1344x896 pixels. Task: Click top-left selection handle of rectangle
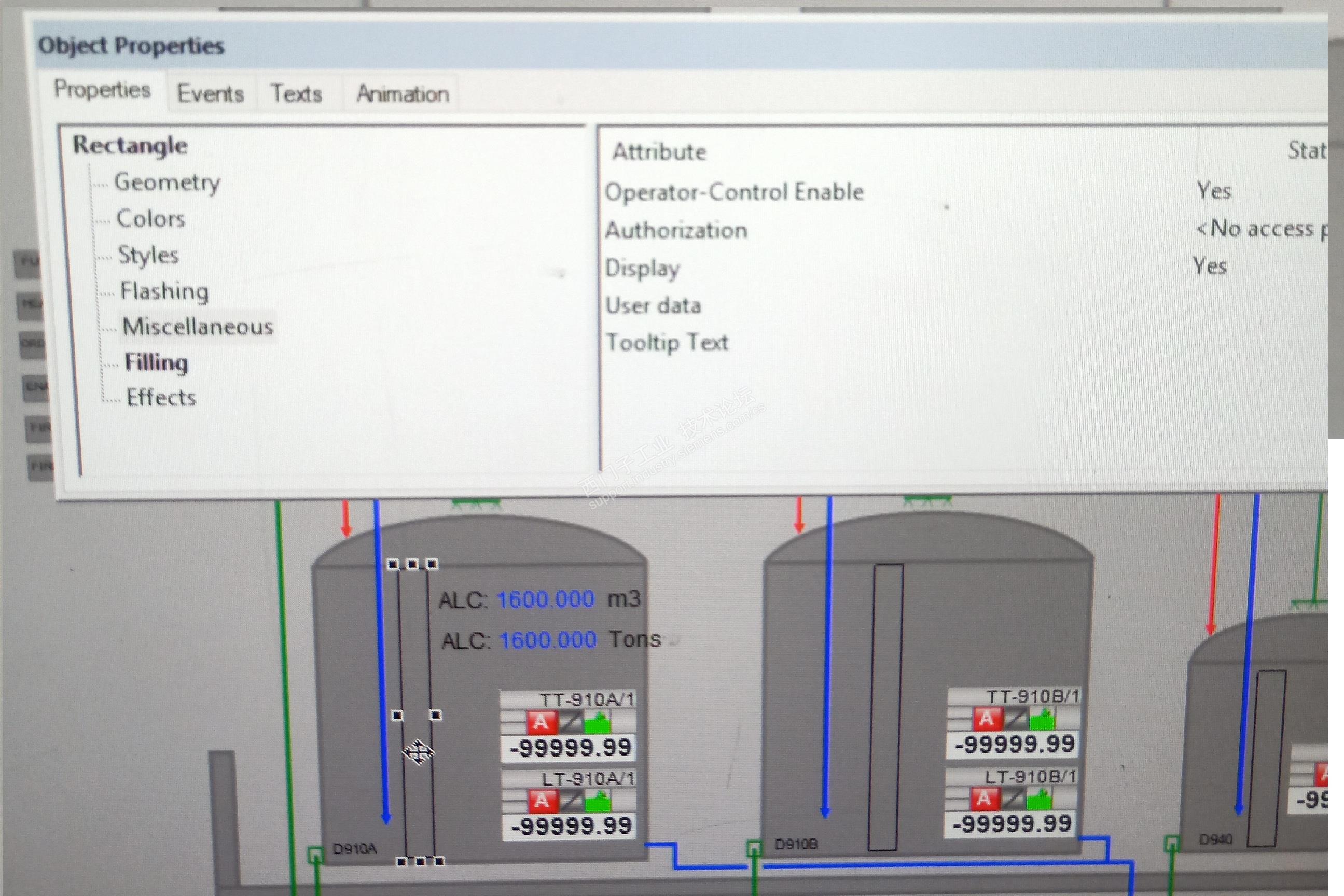click(x=393, y=565)
